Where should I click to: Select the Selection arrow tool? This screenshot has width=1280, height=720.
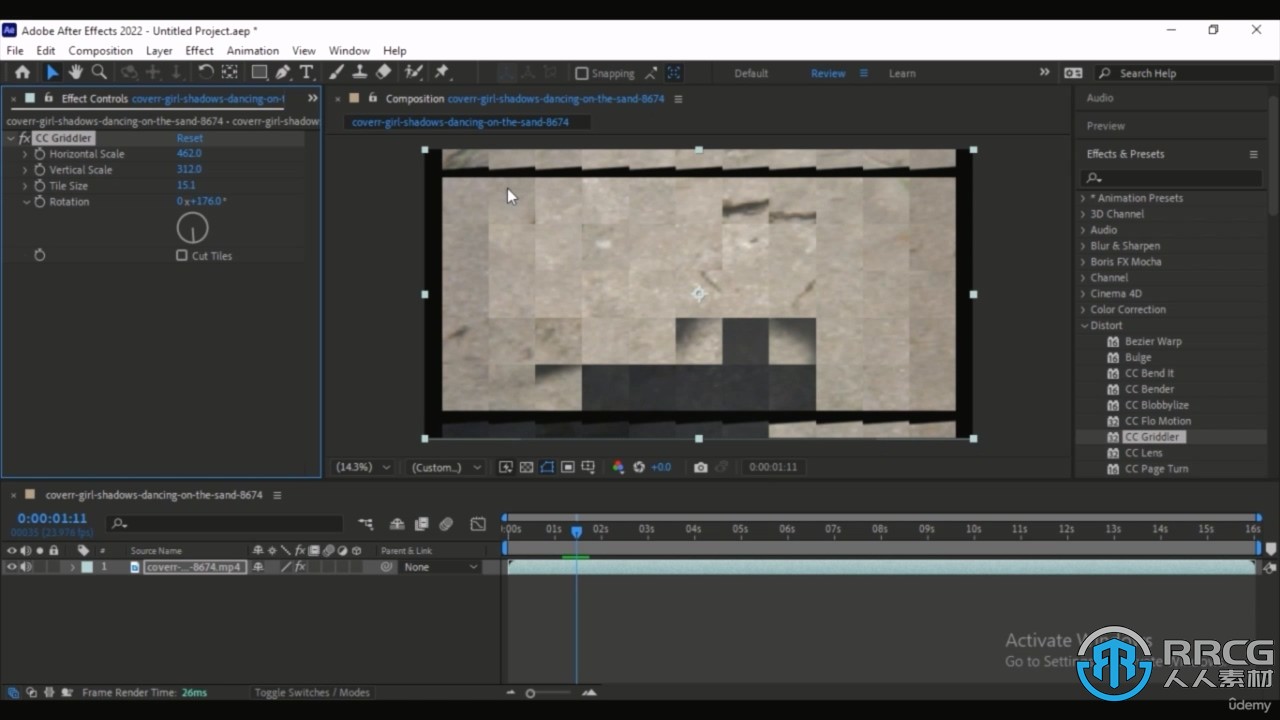[52, 72]
